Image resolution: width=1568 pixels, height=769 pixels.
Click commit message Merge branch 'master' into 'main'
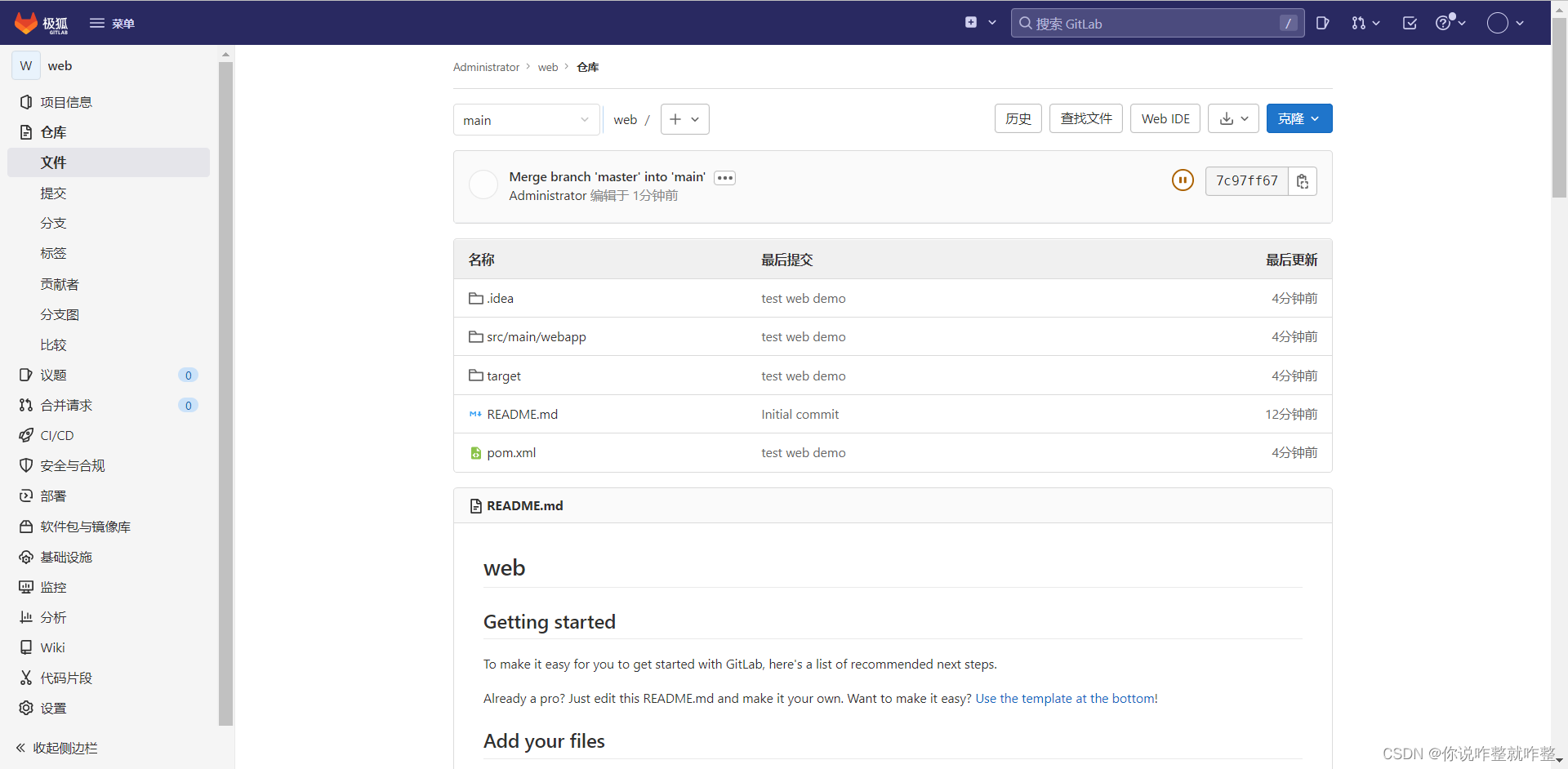[x=607, y=176]
